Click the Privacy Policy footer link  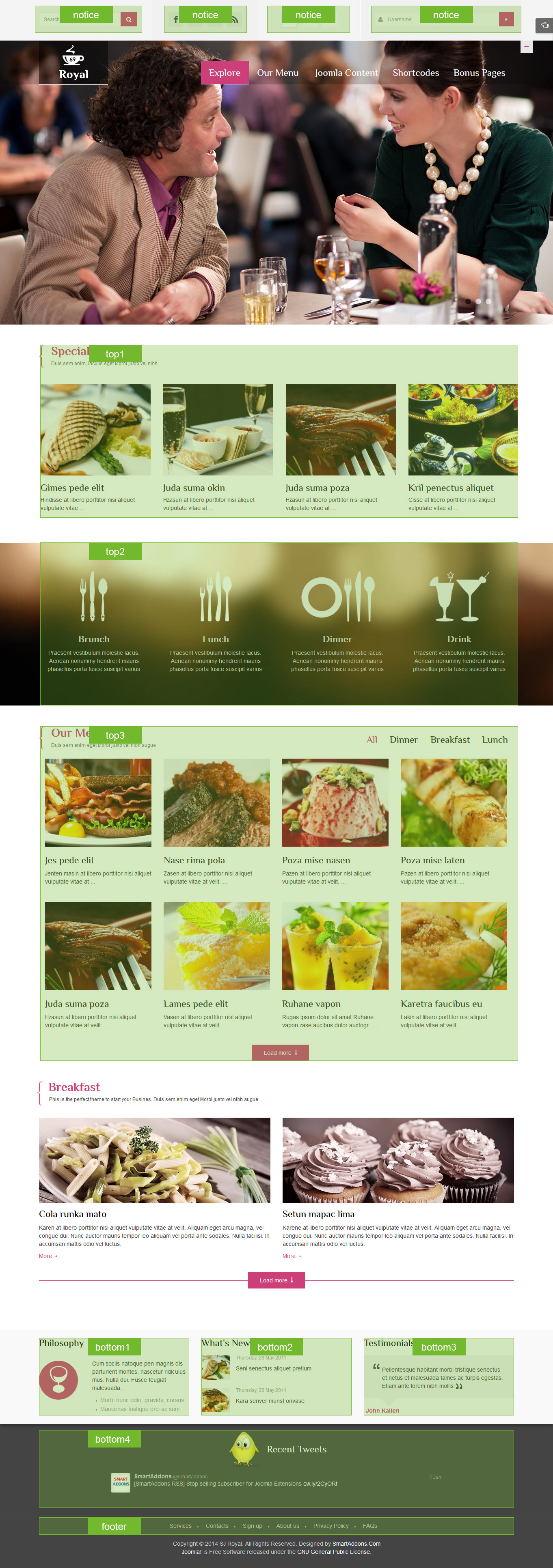[x=331, y=1525]
